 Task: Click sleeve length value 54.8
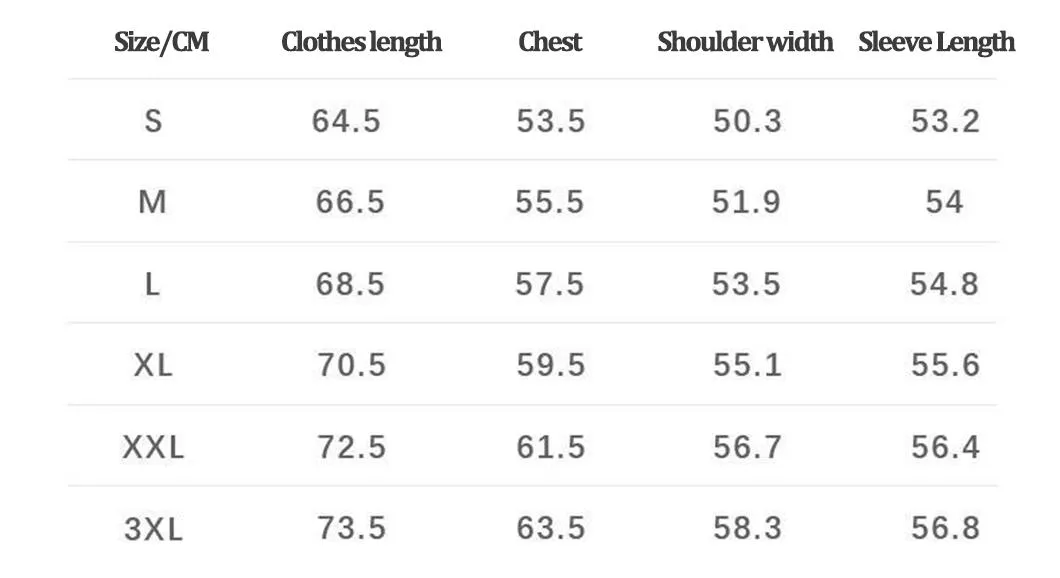click(x=944, y=285)
